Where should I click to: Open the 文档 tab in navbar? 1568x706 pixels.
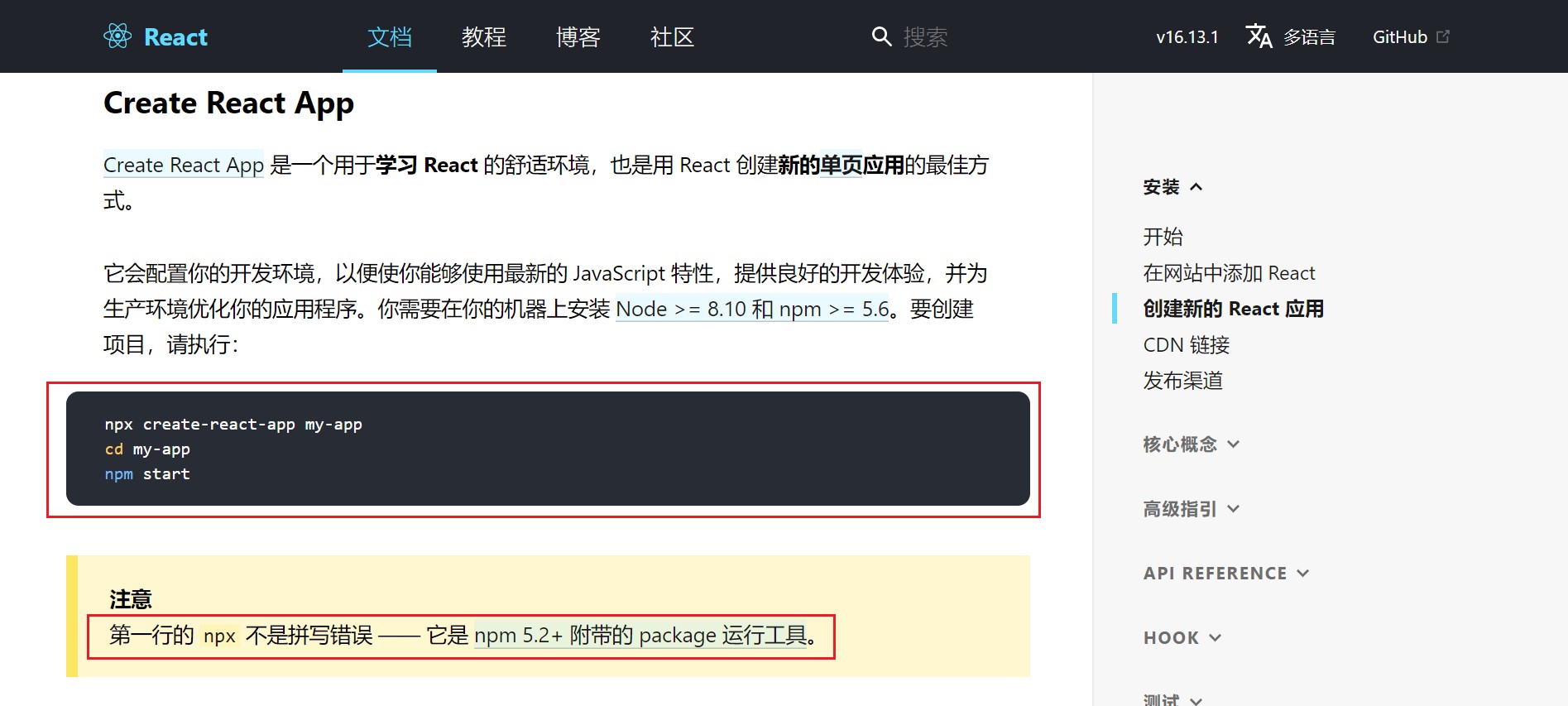pyautogui.click(x=389, y=37)
